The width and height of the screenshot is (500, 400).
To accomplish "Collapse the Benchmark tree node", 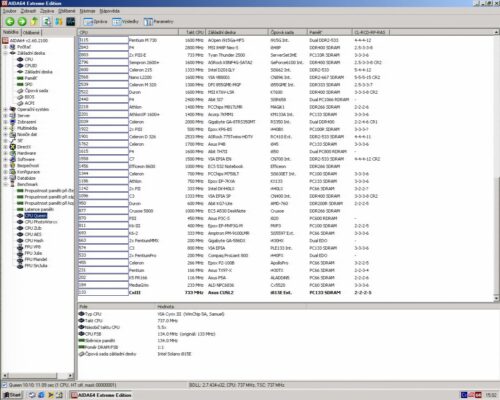I will [5, 184].
